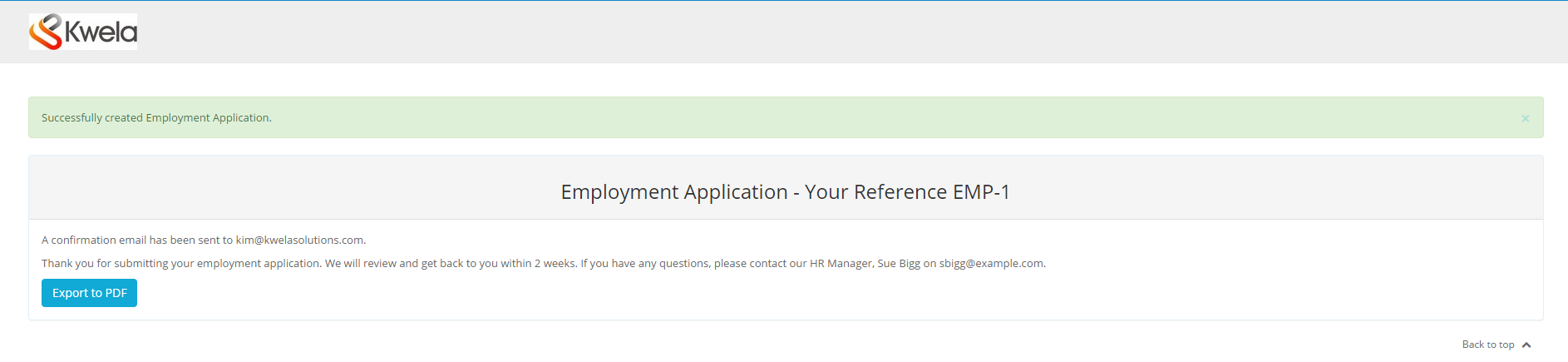Click the 'Your Reference' text in the heading

click(875, 192)
